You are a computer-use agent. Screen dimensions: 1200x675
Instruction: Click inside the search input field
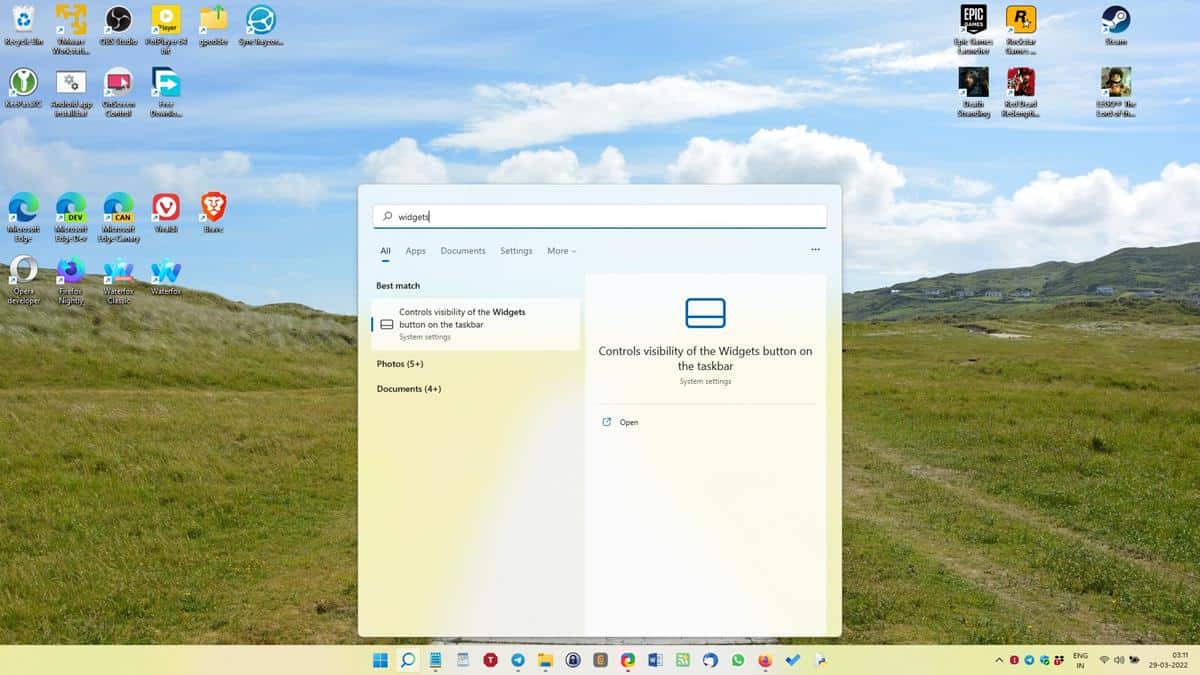tap(600, 215)
